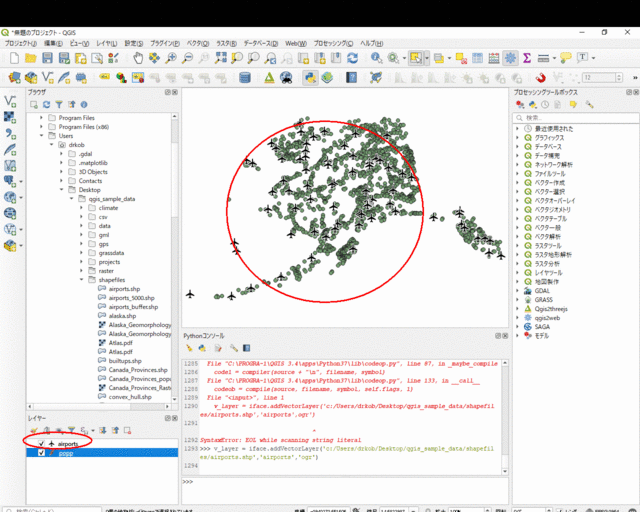Select convex_hull.shp in Browser tree
Screen dimensions: 640x512
point(130,396)
